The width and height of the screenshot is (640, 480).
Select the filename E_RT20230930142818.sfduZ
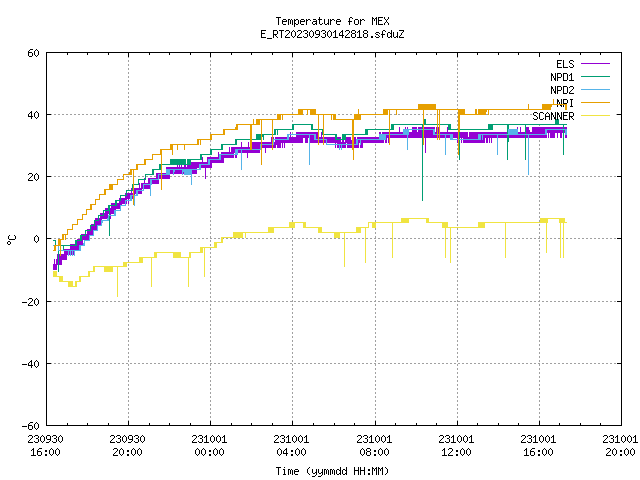pos(332,34)
